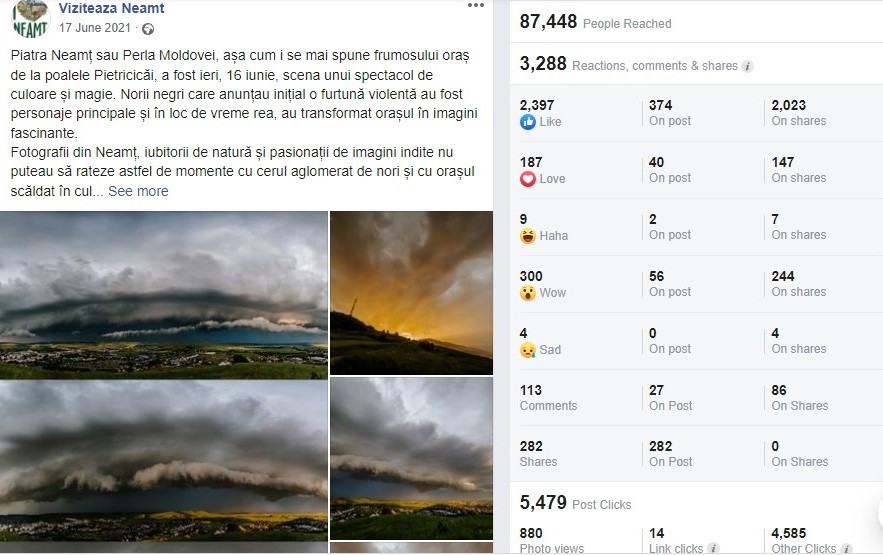Open the bottom-left dark shelf cloud photo
The image size is (883, 555).
click(x=163, y=461)
